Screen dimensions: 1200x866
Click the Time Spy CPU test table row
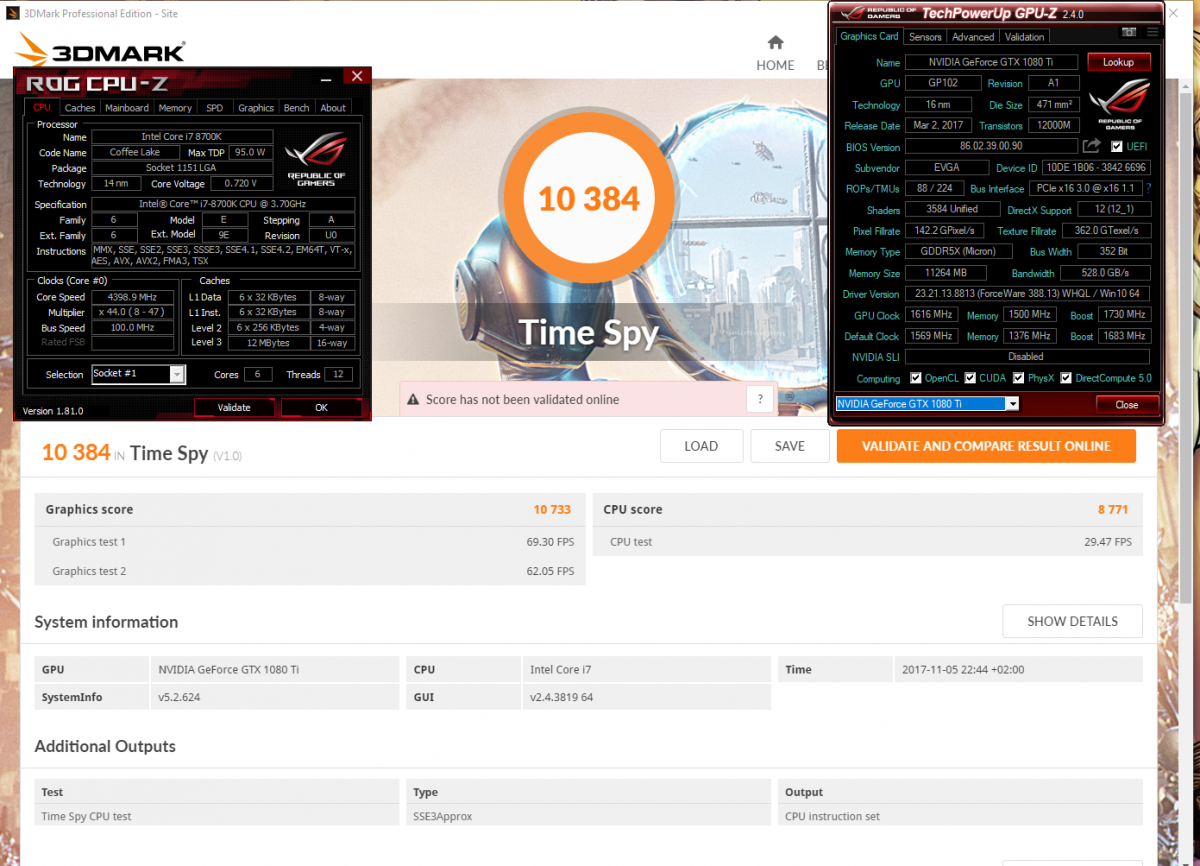(588, 817)
